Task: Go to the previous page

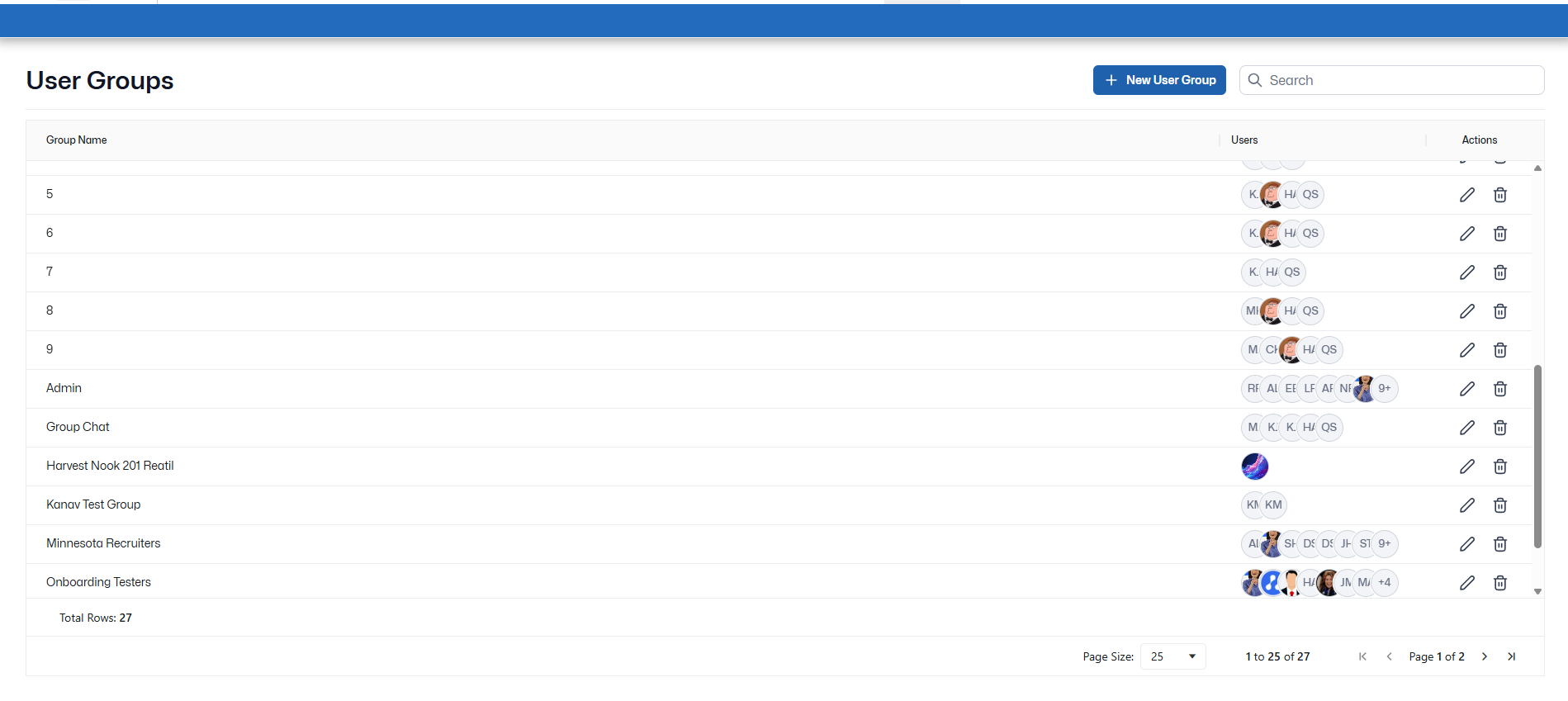Action: [1389, 656]
